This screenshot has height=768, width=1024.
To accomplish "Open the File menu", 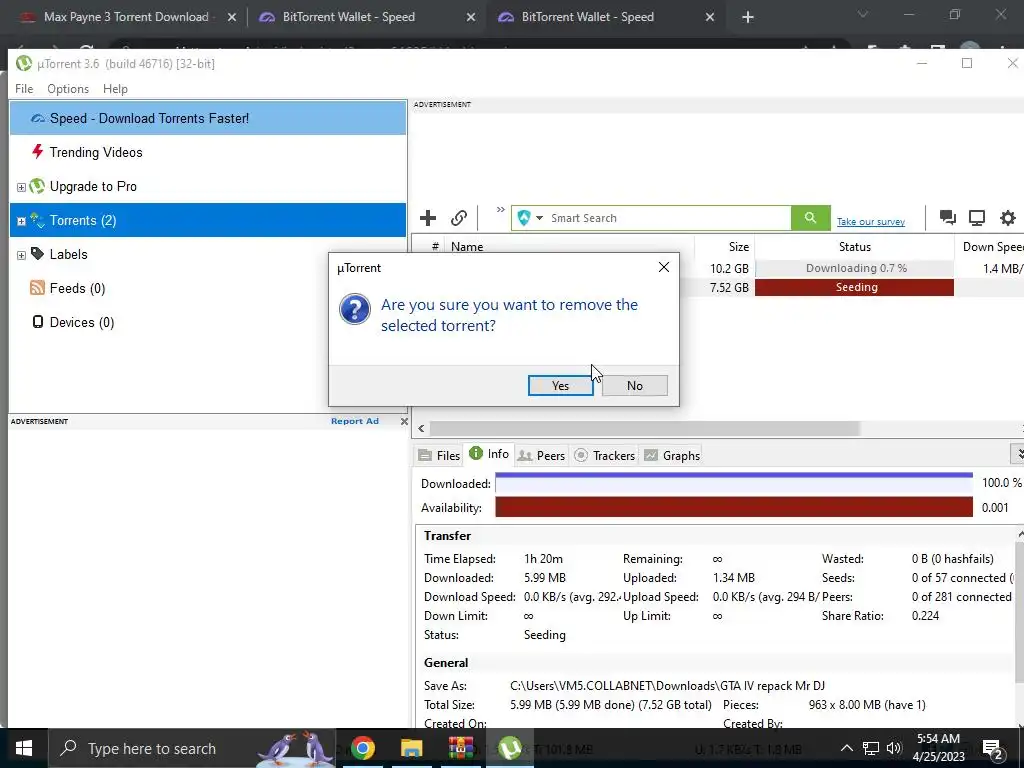I will click(x=24, y=89).
